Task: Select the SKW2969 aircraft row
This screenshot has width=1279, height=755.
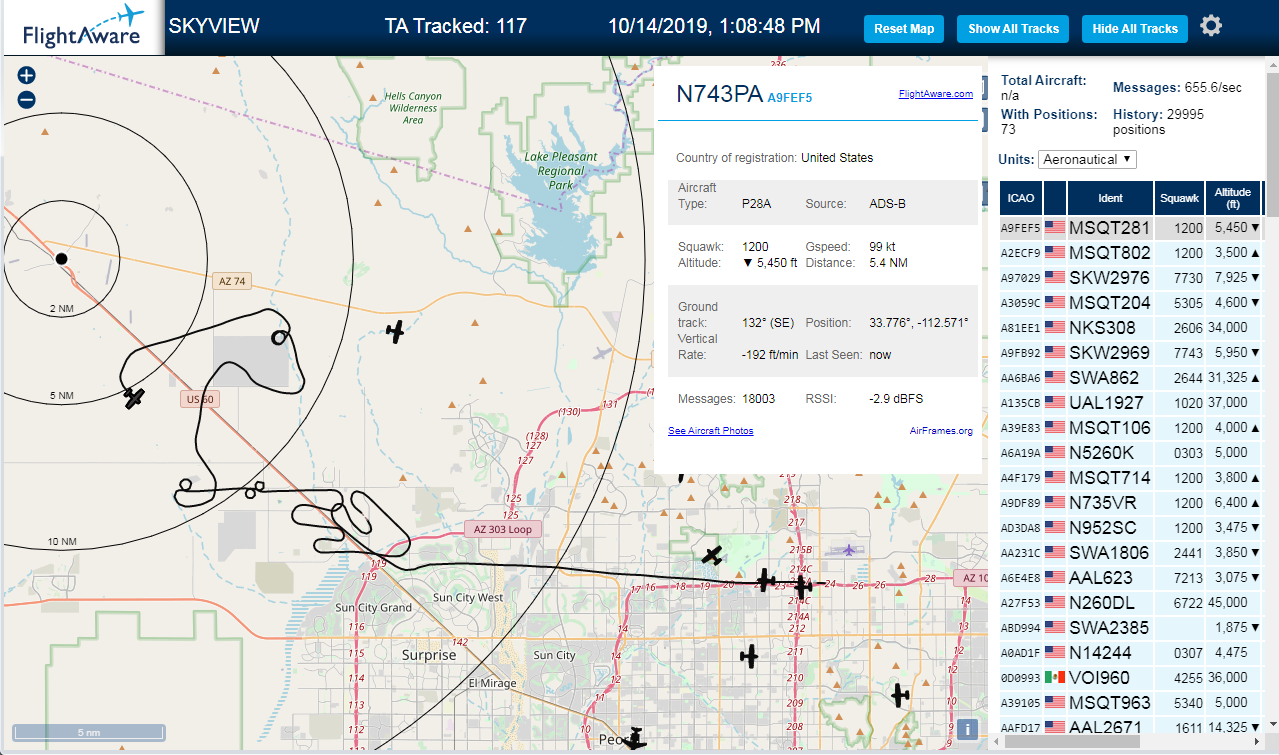Action: tap(1131, 353)
